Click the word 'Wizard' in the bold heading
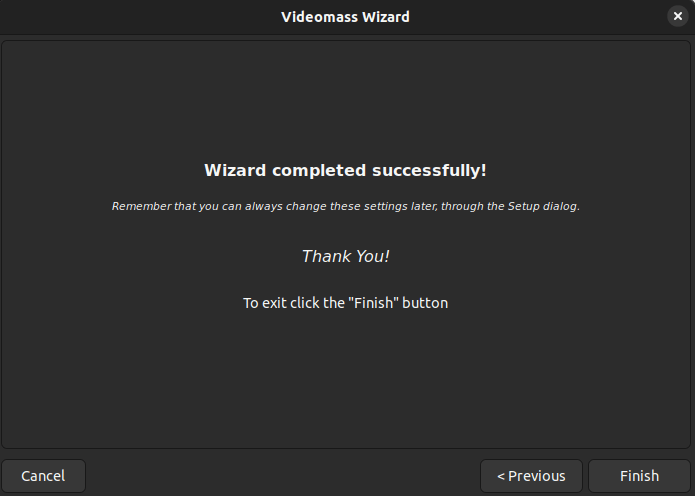This screenshot has width=695, height=496. click(x=235, y=170)
